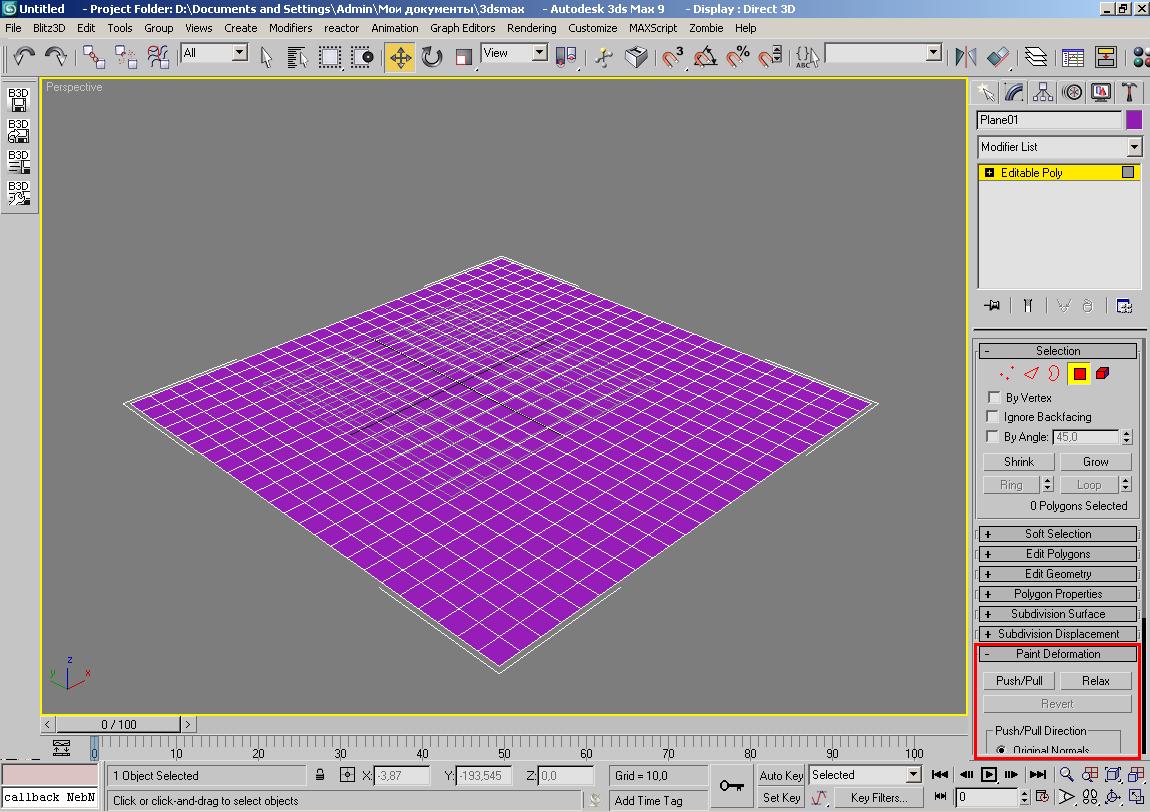Turn on the By Angle checkbox

pyautogui.click(x=994, y=437)
